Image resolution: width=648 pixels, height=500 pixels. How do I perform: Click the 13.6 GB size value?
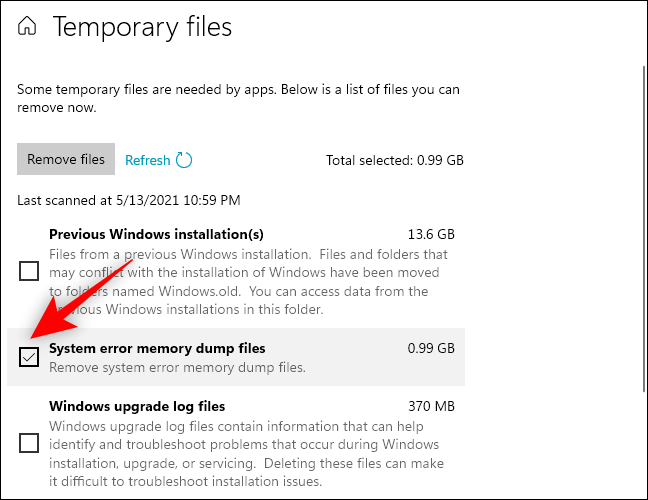431,234
